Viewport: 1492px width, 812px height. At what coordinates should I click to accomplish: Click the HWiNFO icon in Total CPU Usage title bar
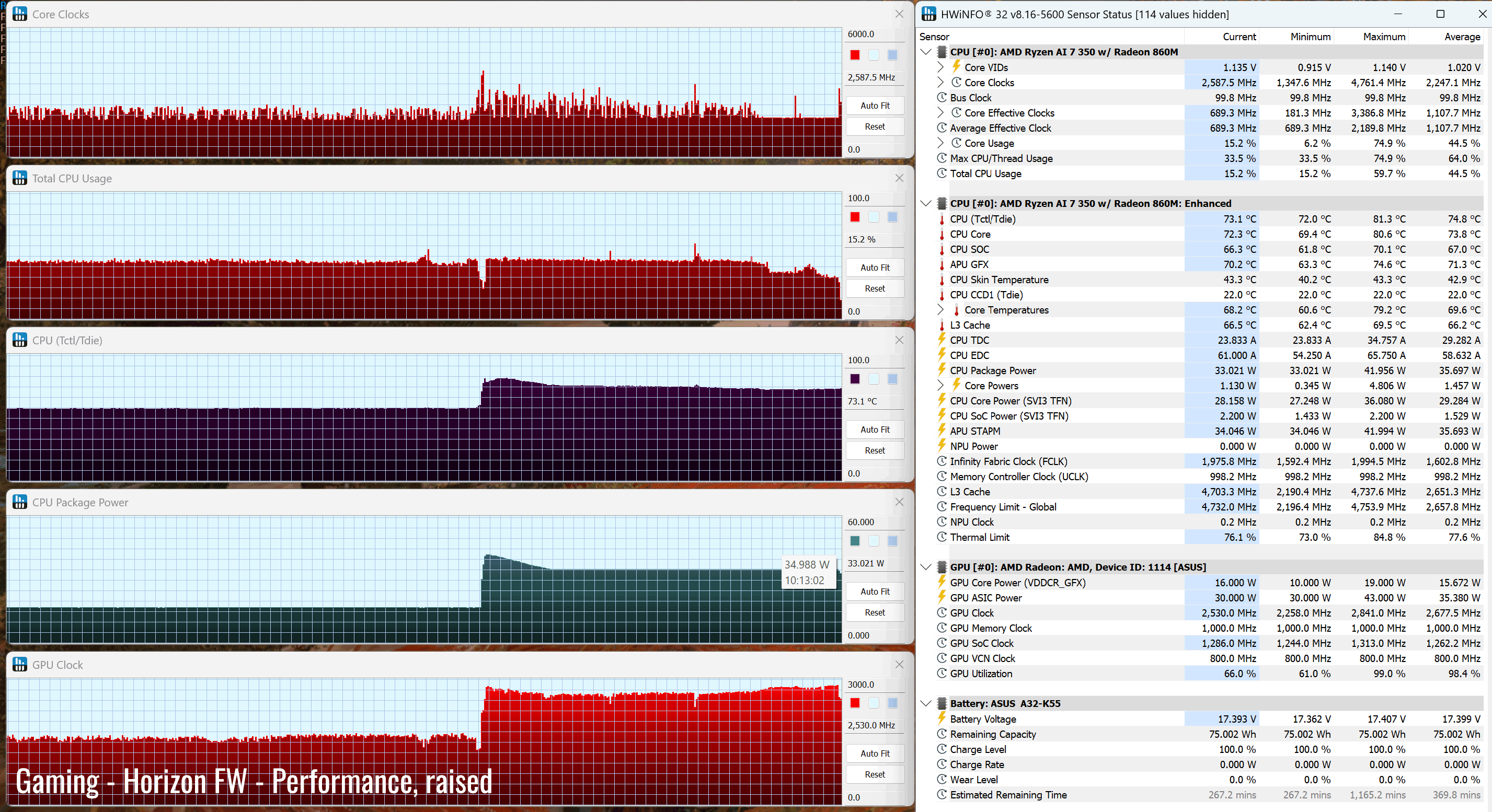click(20, 178)
